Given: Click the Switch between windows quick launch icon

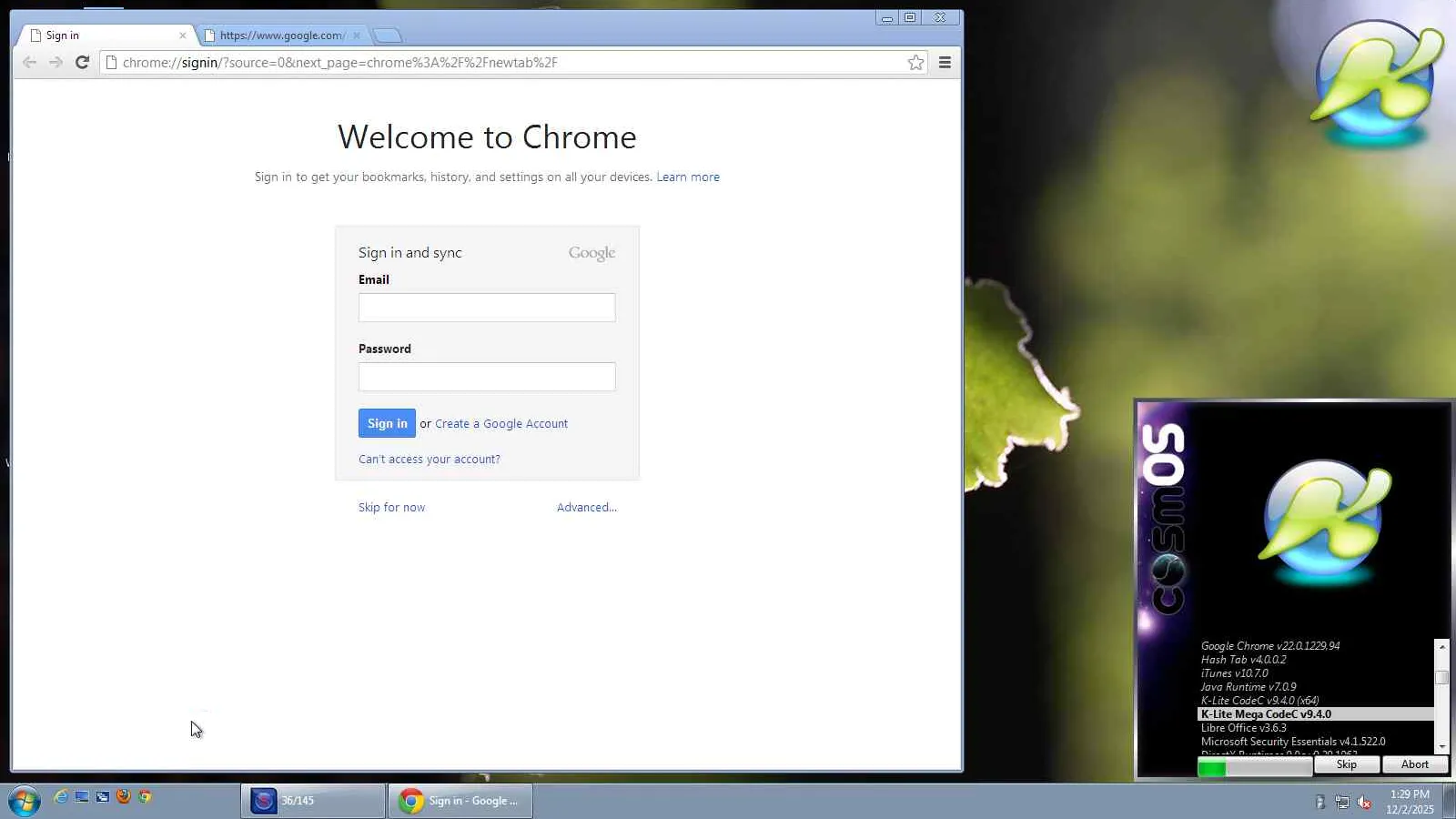Looking at the screenshot, I should (102, 797).
